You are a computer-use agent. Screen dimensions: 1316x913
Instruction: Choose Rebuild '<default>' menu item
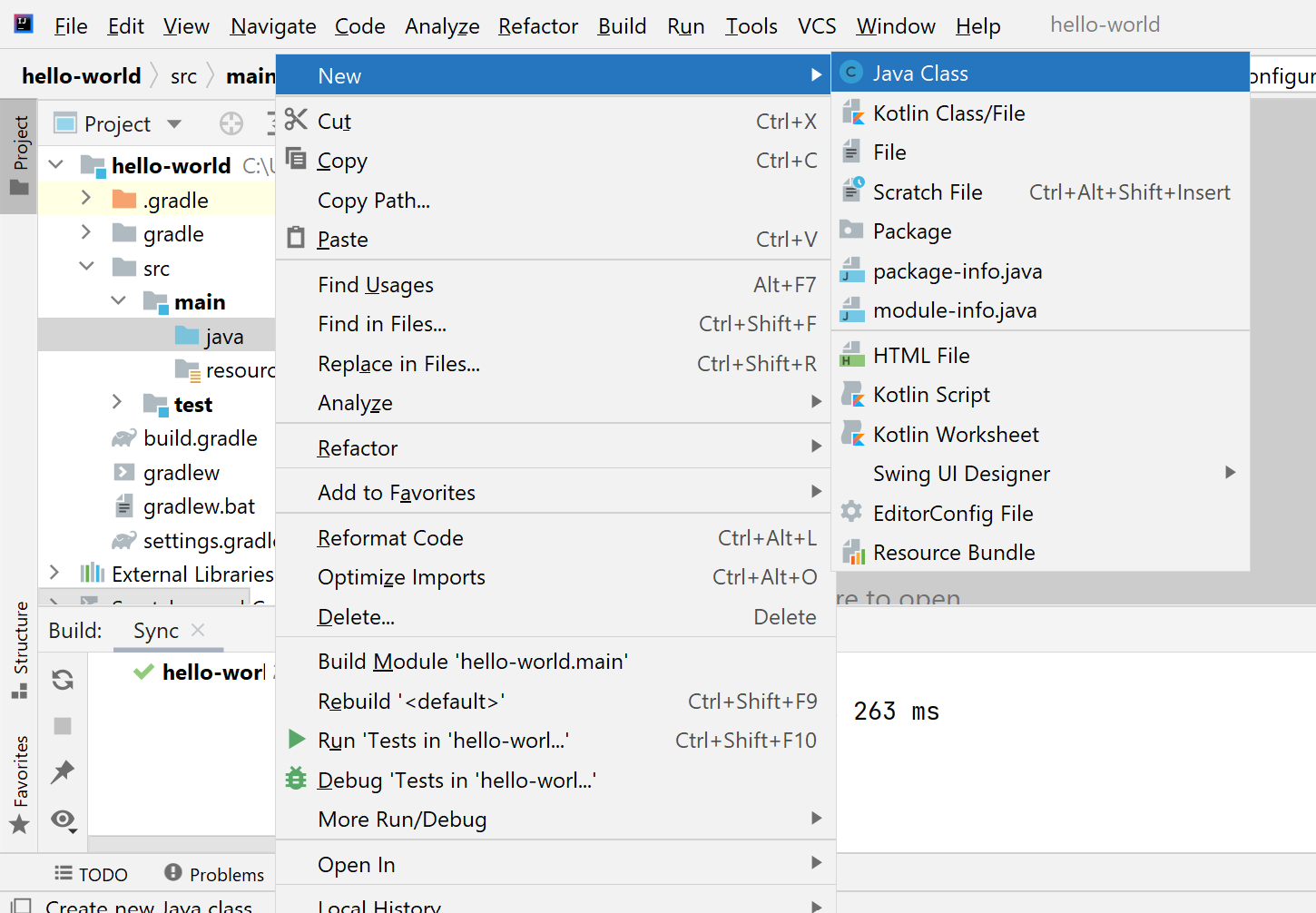click(x=555, y=702)
